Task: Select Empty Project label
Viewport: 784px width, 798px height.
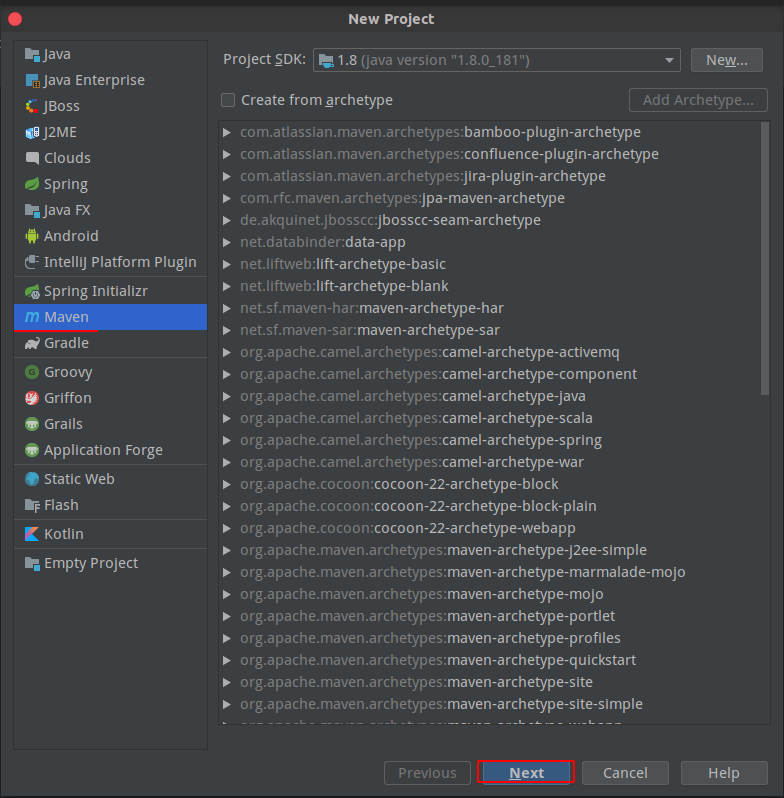Action: tap(91, 563)
